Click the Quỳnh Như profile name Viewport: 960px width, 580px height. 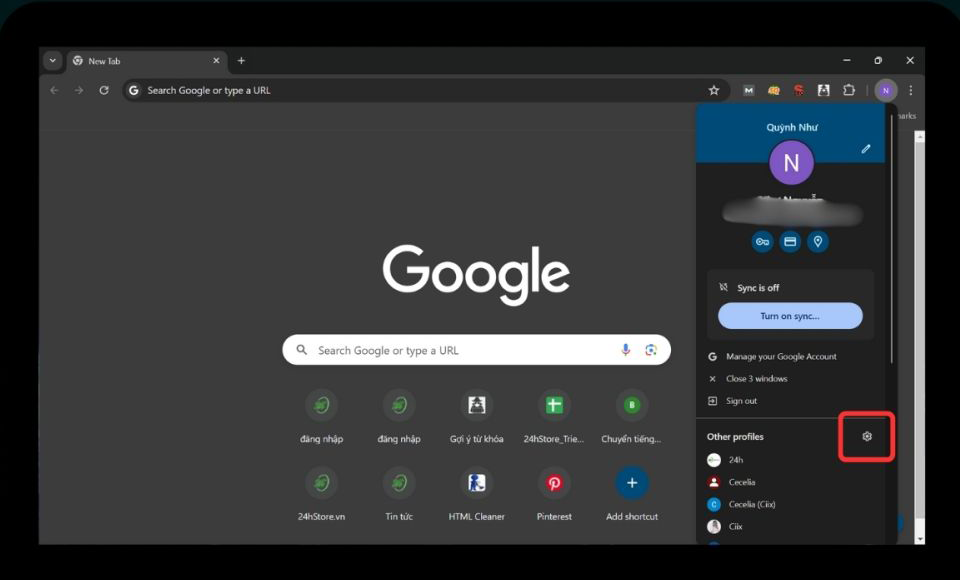coord(792,127)
